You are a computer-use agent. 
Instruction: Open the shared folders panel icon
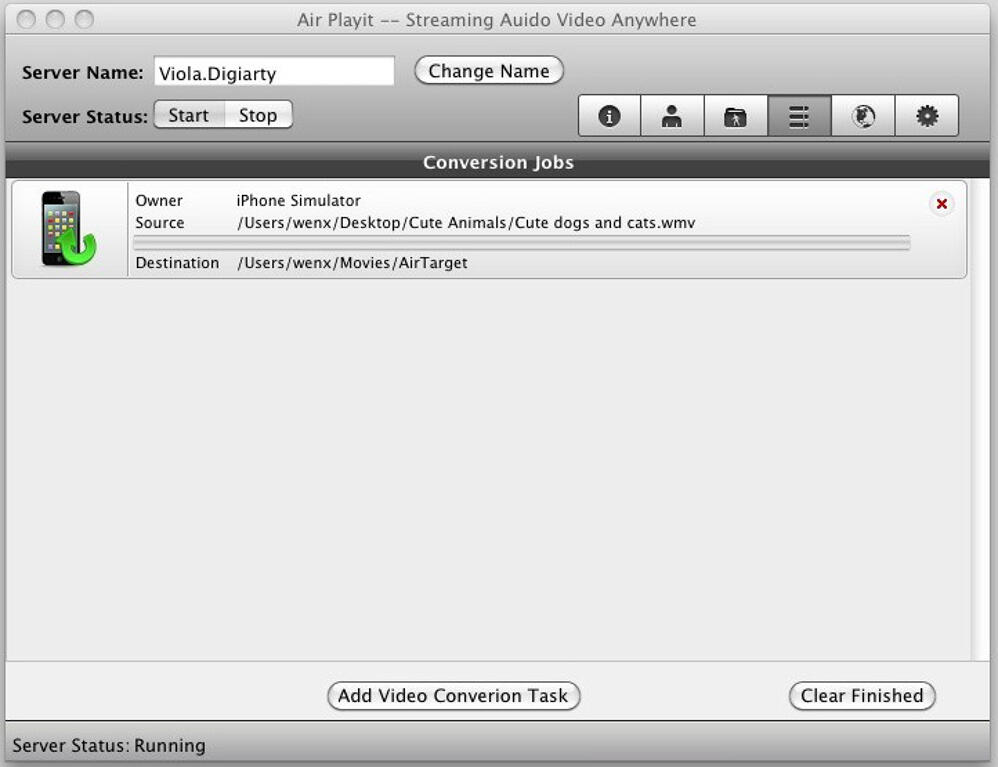coord(736,116)
